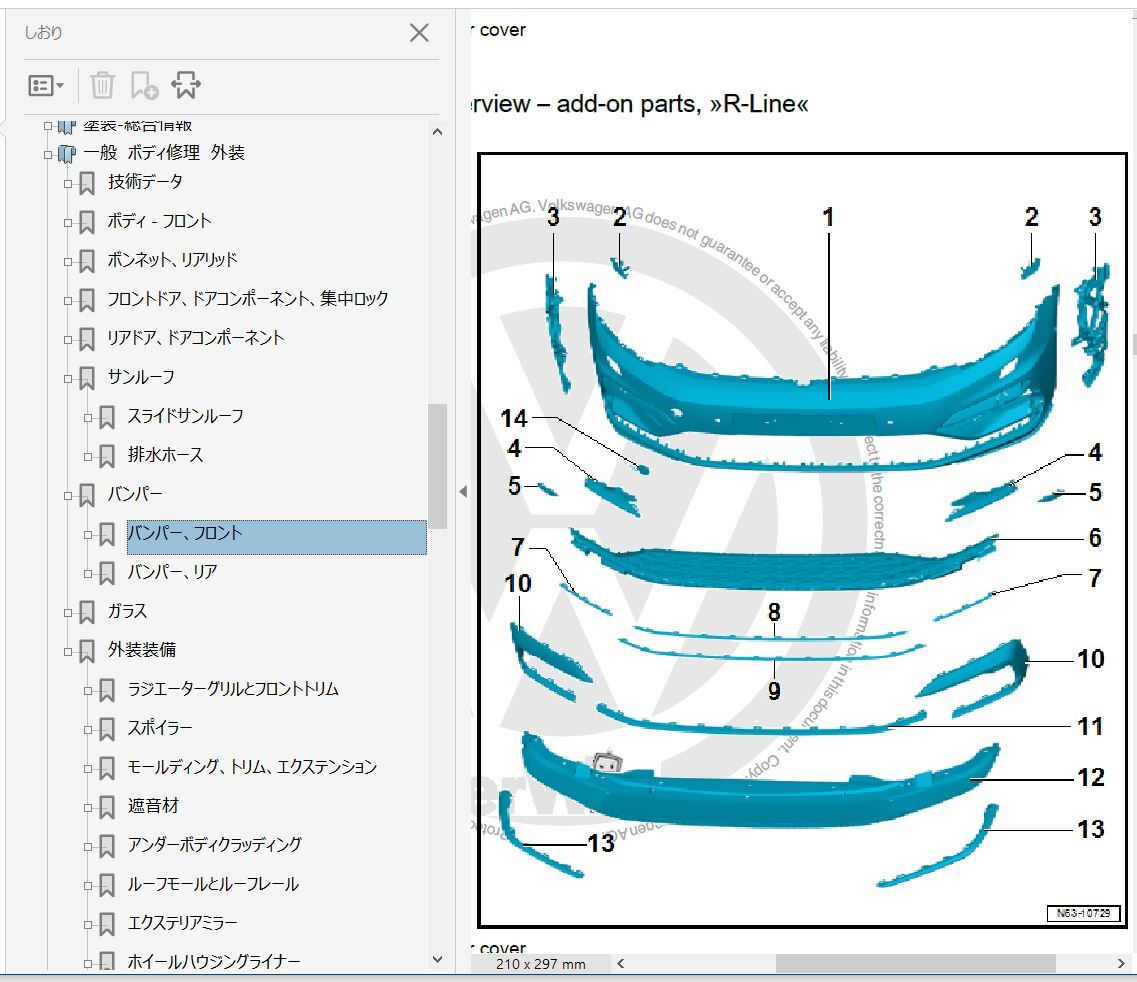Click part number 1 label in diagram

(827, 217)
